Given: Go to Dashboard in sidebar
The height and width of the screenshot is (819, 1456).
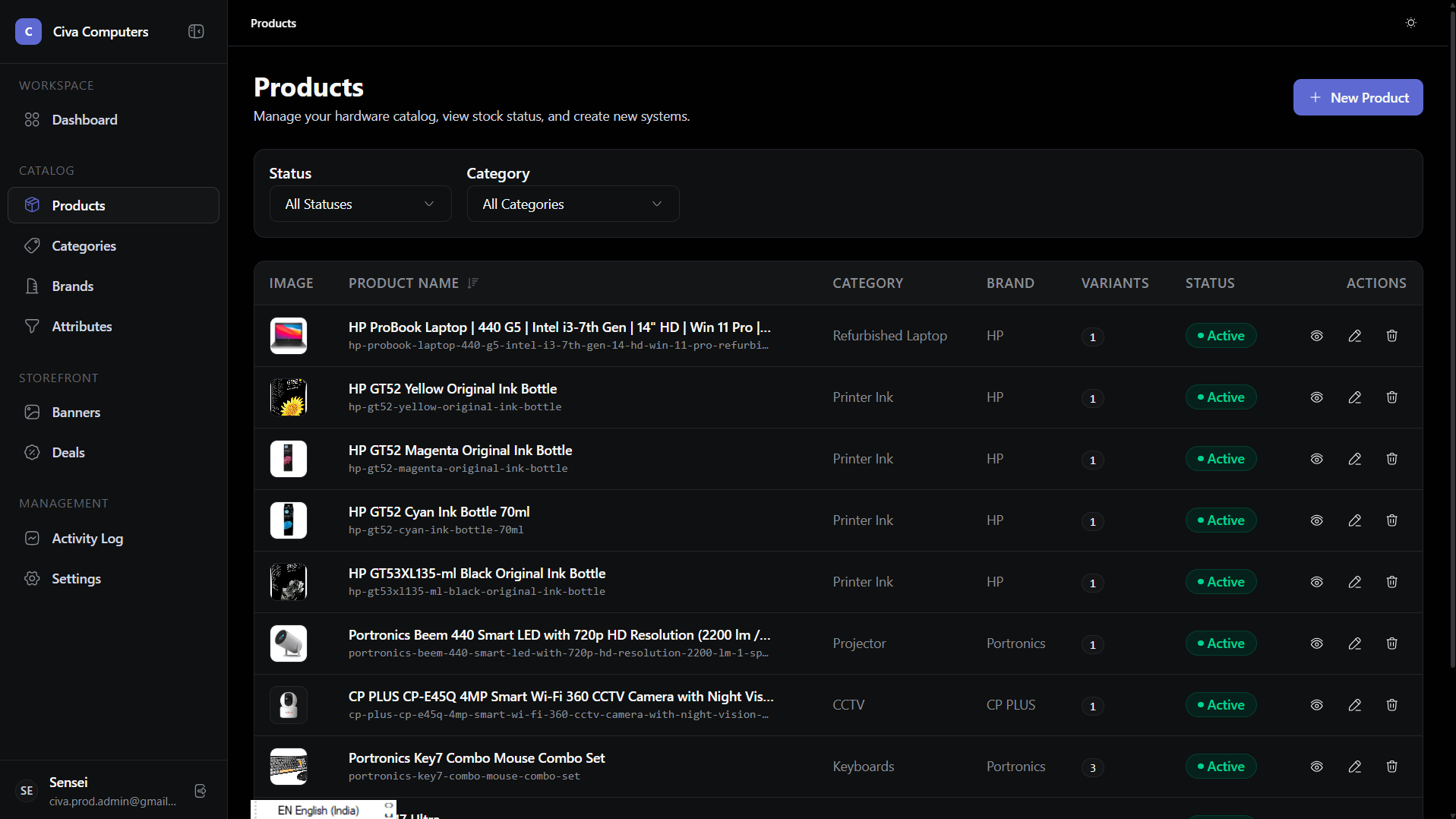Looking at the screenshot, I should point(113,120).
